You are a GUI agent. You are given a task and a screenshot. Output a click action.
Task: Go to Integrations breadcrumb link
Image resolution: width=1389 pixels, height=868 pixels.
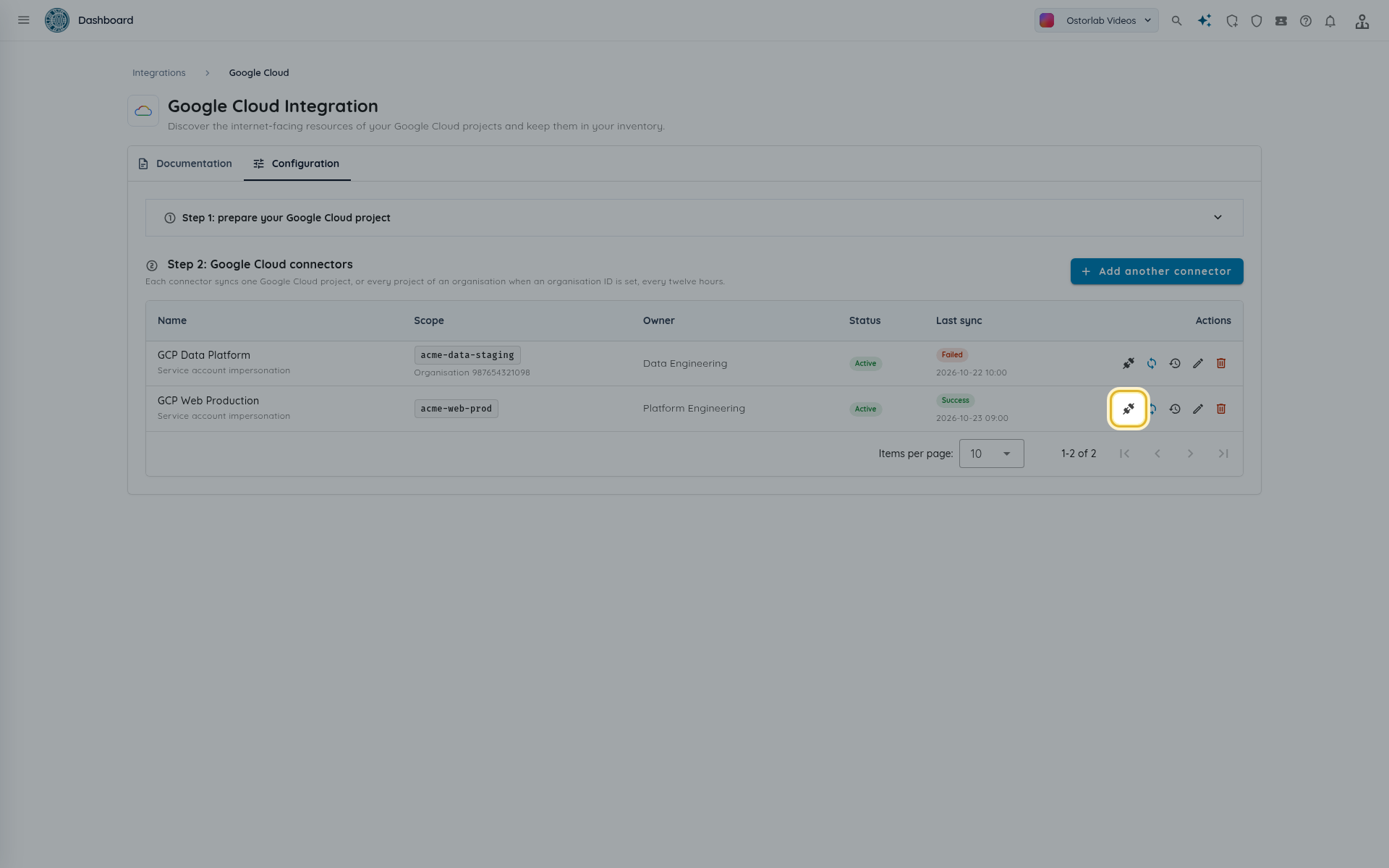tap(159, 73)
